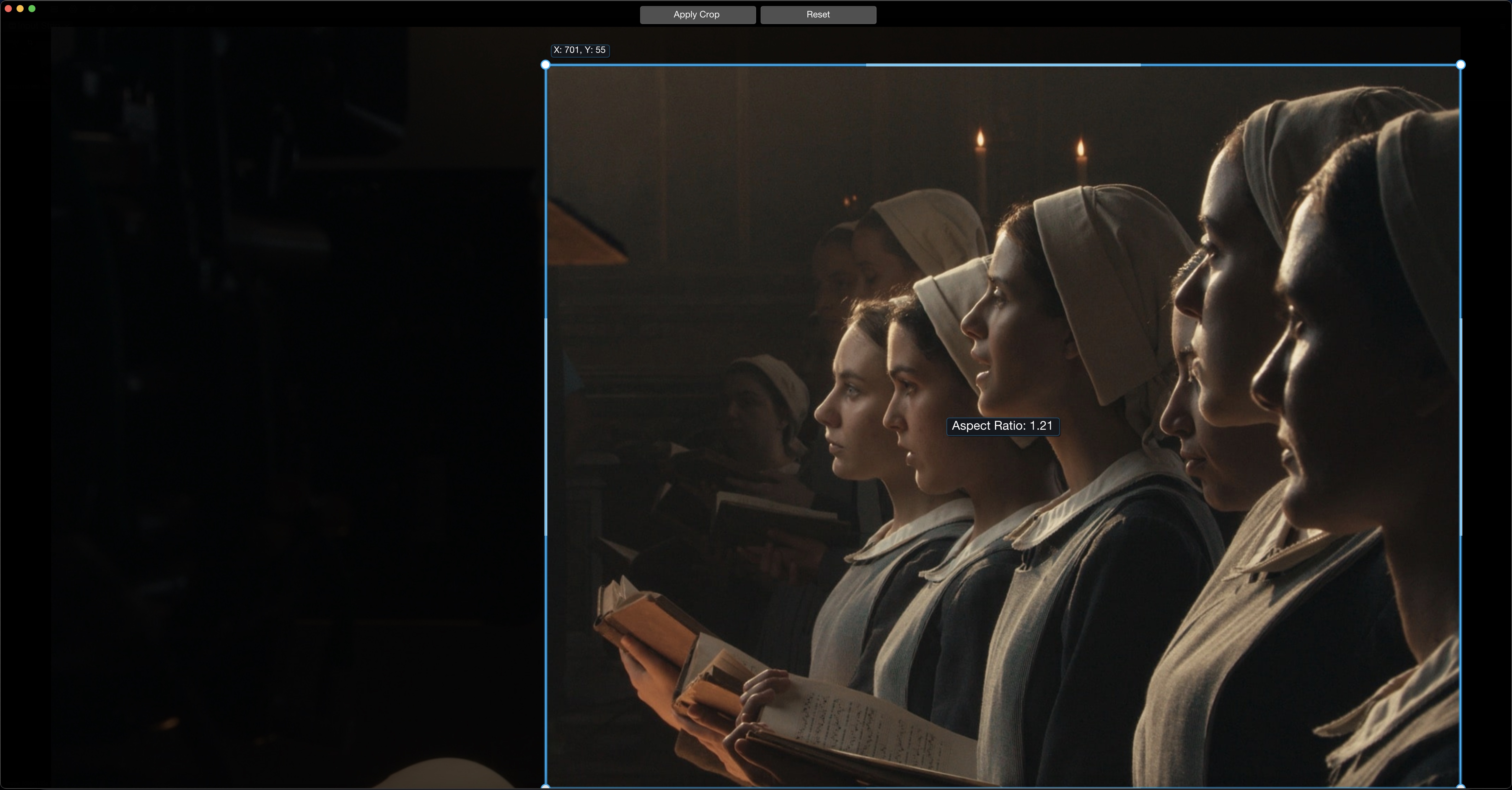Click the dimmed area left of crop box
The height and width of the screenshot is (790, 1512).
click(x=294, y=411)
